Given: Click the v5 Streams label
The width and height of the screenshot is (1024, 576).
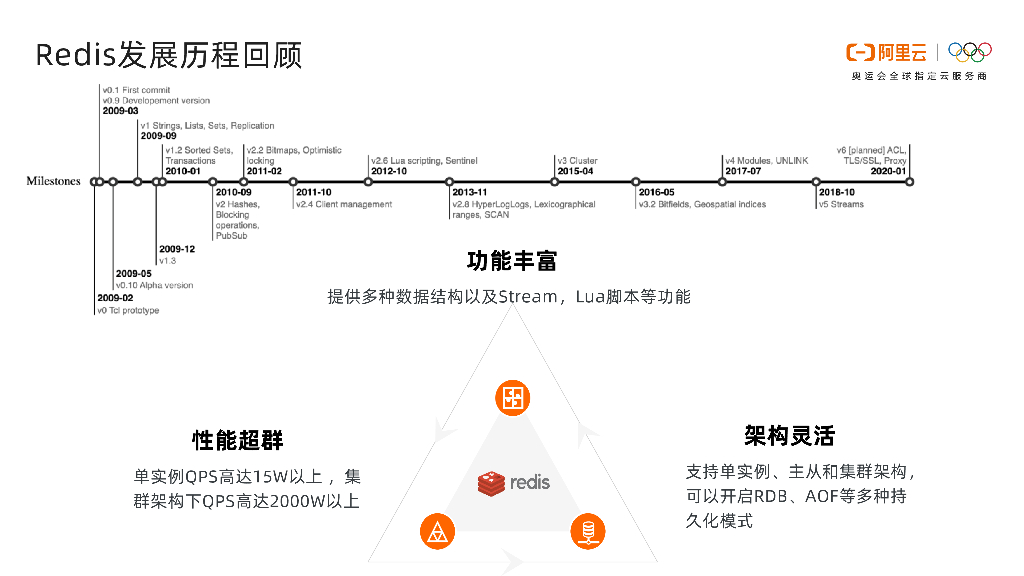Looking at the screenshot, I should [841, 204].
